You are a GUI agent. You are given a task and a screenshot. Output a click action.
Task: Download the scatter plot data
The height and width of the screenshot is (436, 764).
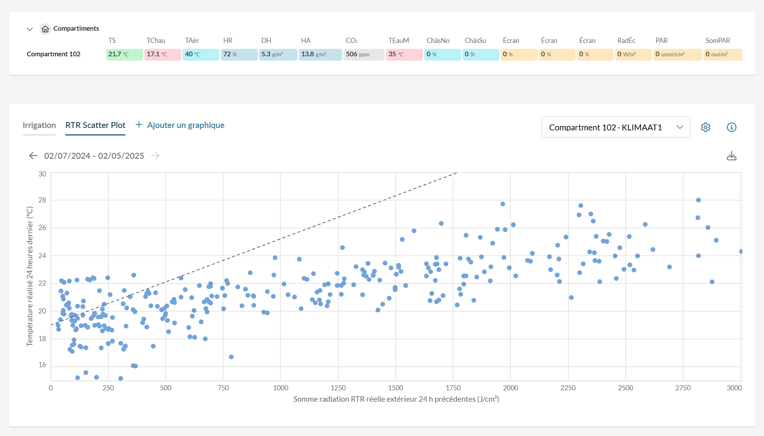pyautogui.click(x=731, y=156)
